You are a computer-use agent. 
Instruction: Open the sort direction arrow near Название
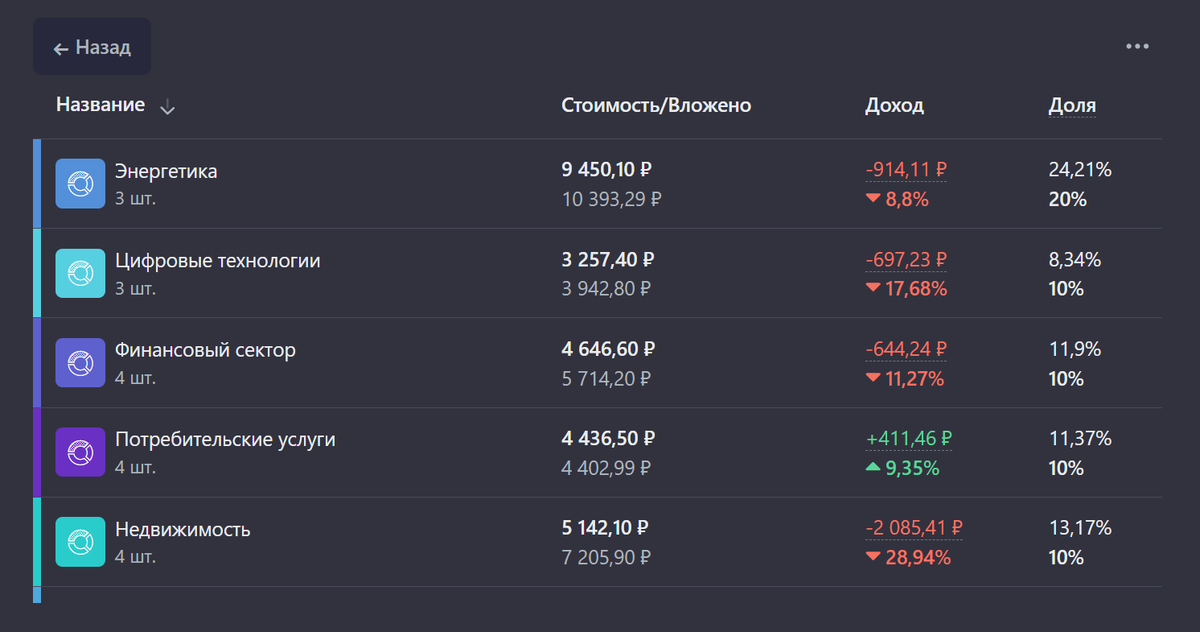tap(167, 106)
